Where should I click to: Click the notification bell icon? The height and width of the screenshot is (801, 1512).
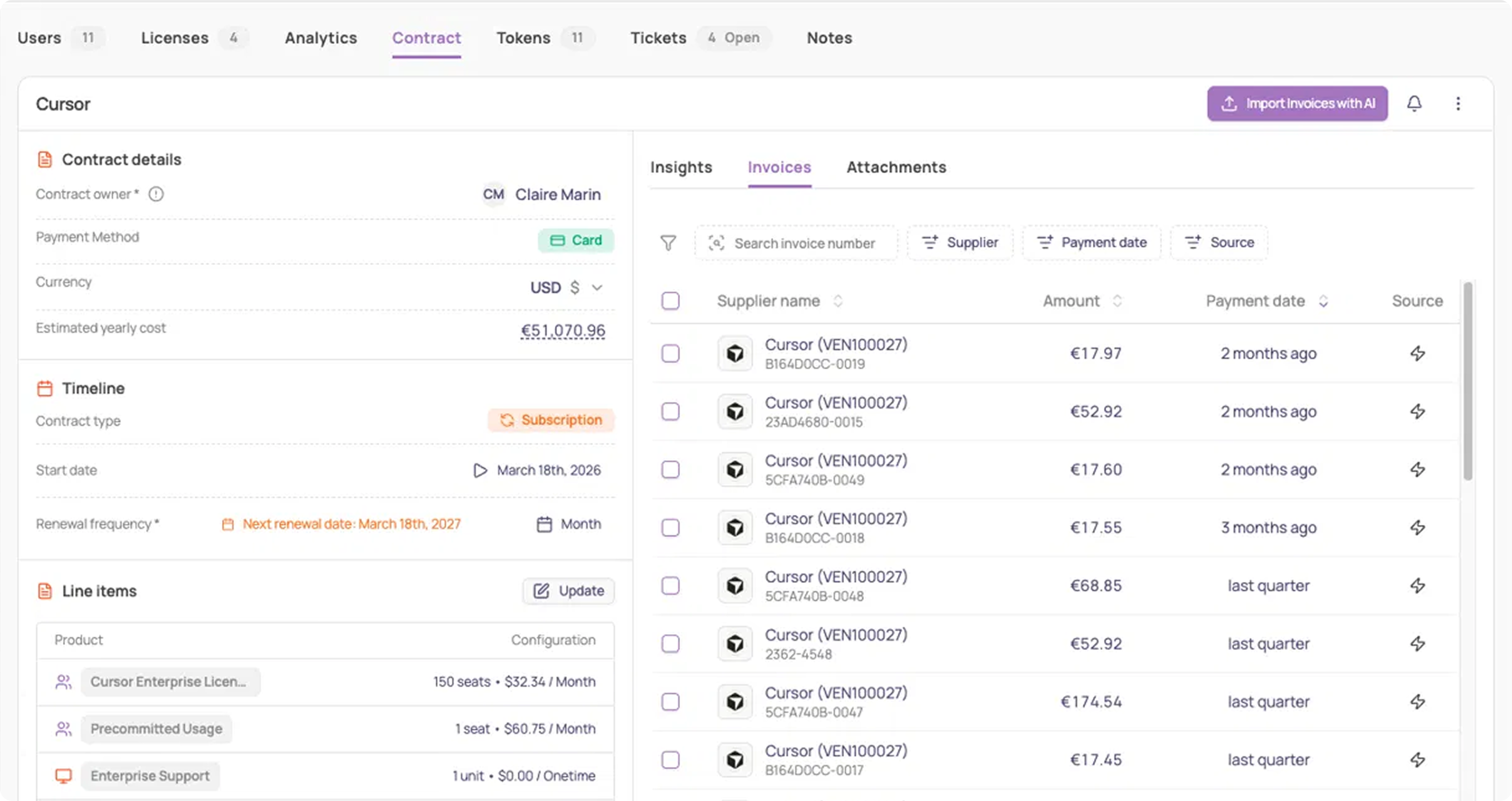(1414, 104)
